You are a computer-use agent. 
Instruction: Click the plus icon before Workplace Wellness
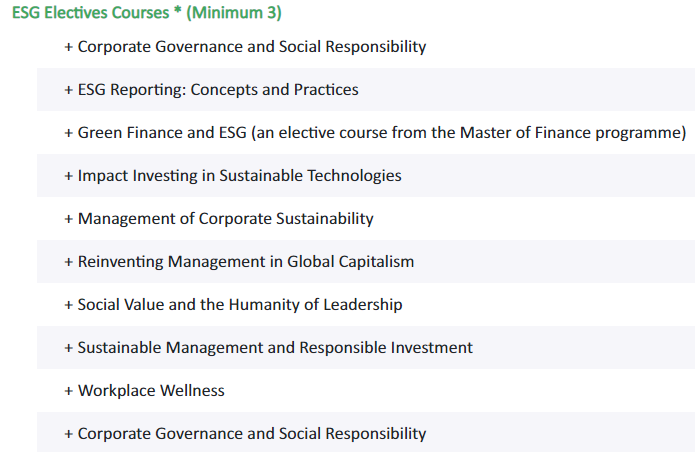point(68,391)
